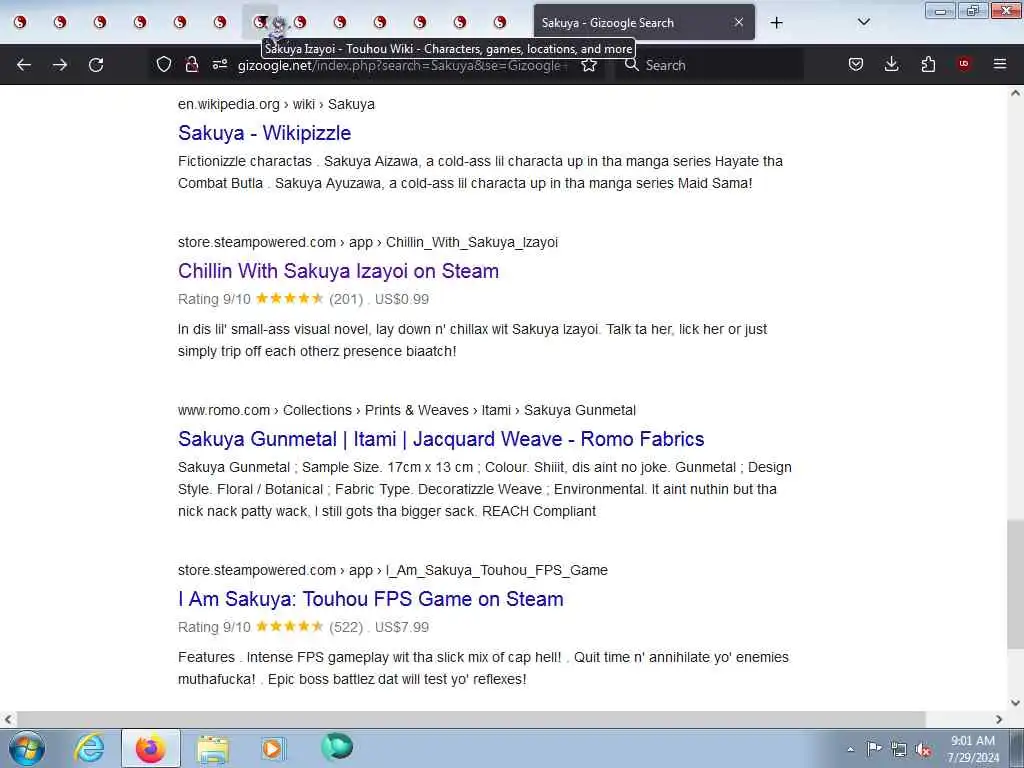Click the vertical scrollbar thumb
The width and height of the screenshot is (1024, 768).
(x=1015, y=584)
